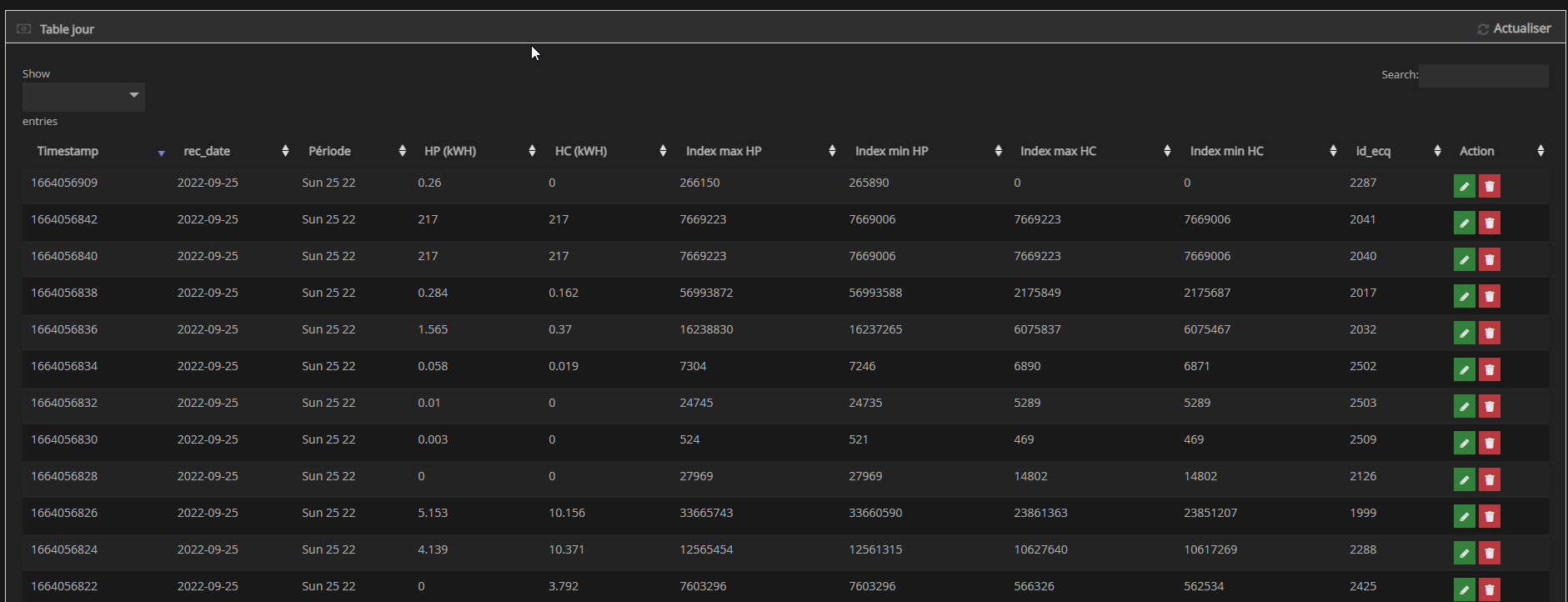Sort by the Période column header

coord(329,151)
